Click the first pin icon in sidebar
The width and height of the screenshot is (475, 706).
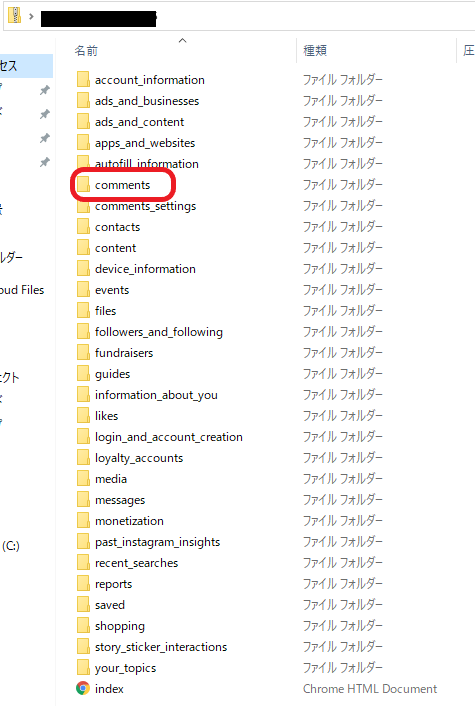coord(45,90)
